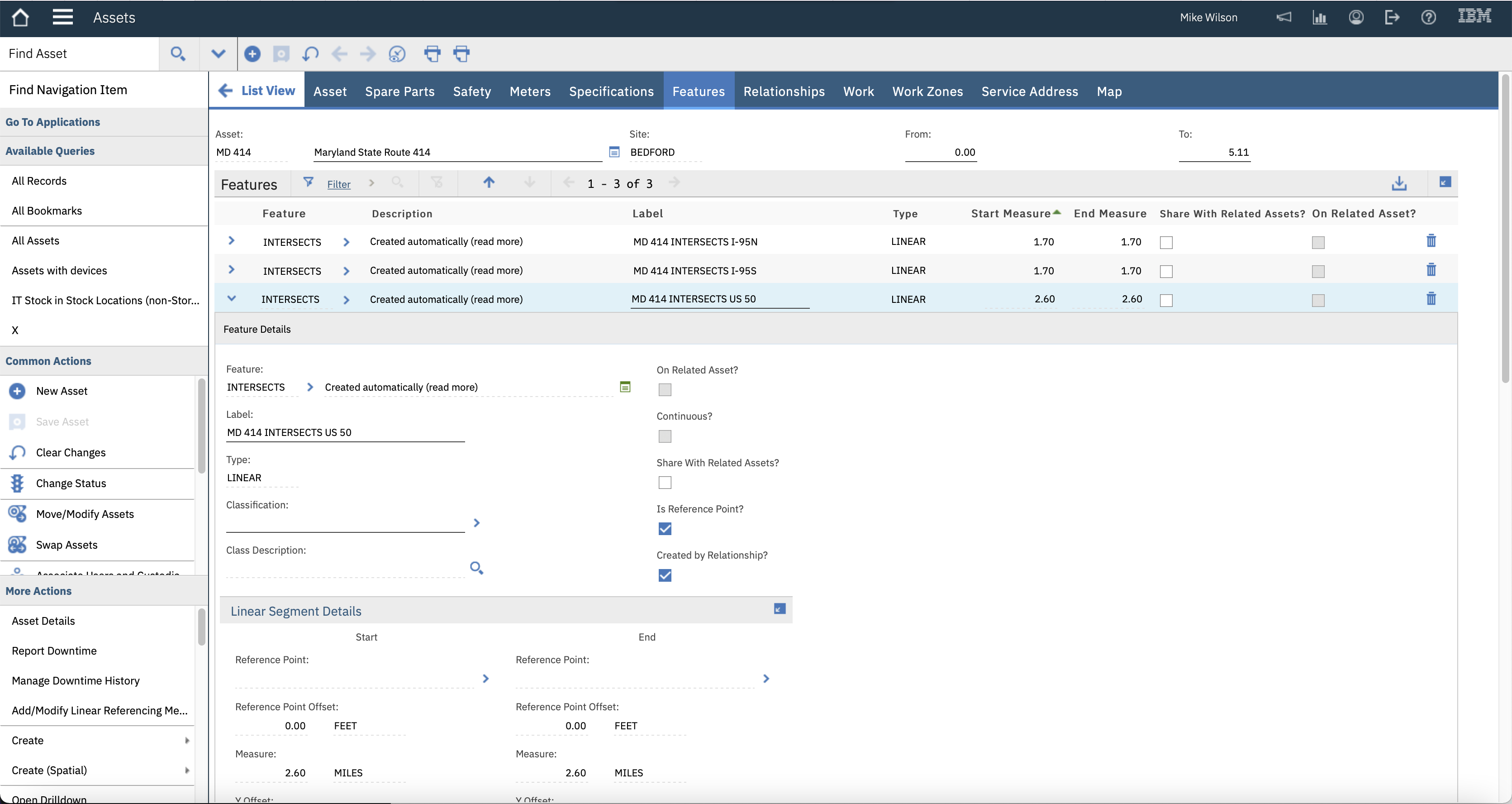Click the Features table filter funnel icon
Viewport: 1512px width, 804px height.
(x=308, y=182)
